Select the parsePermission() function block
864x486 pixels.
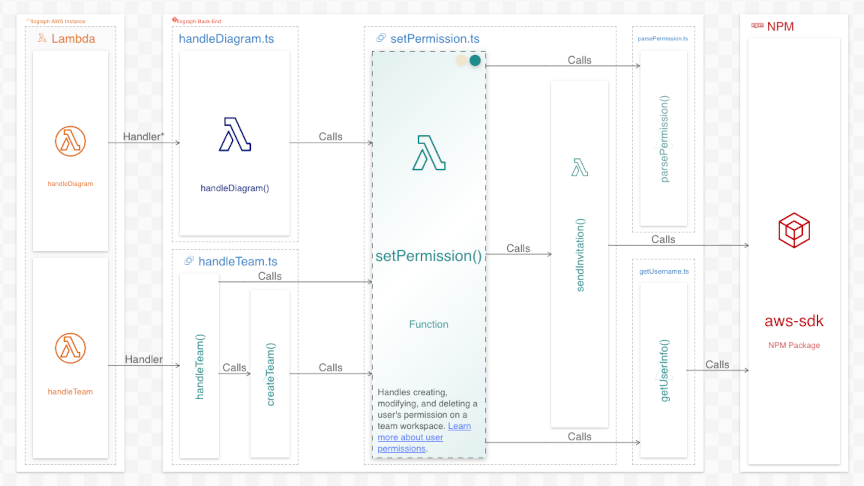664,138
